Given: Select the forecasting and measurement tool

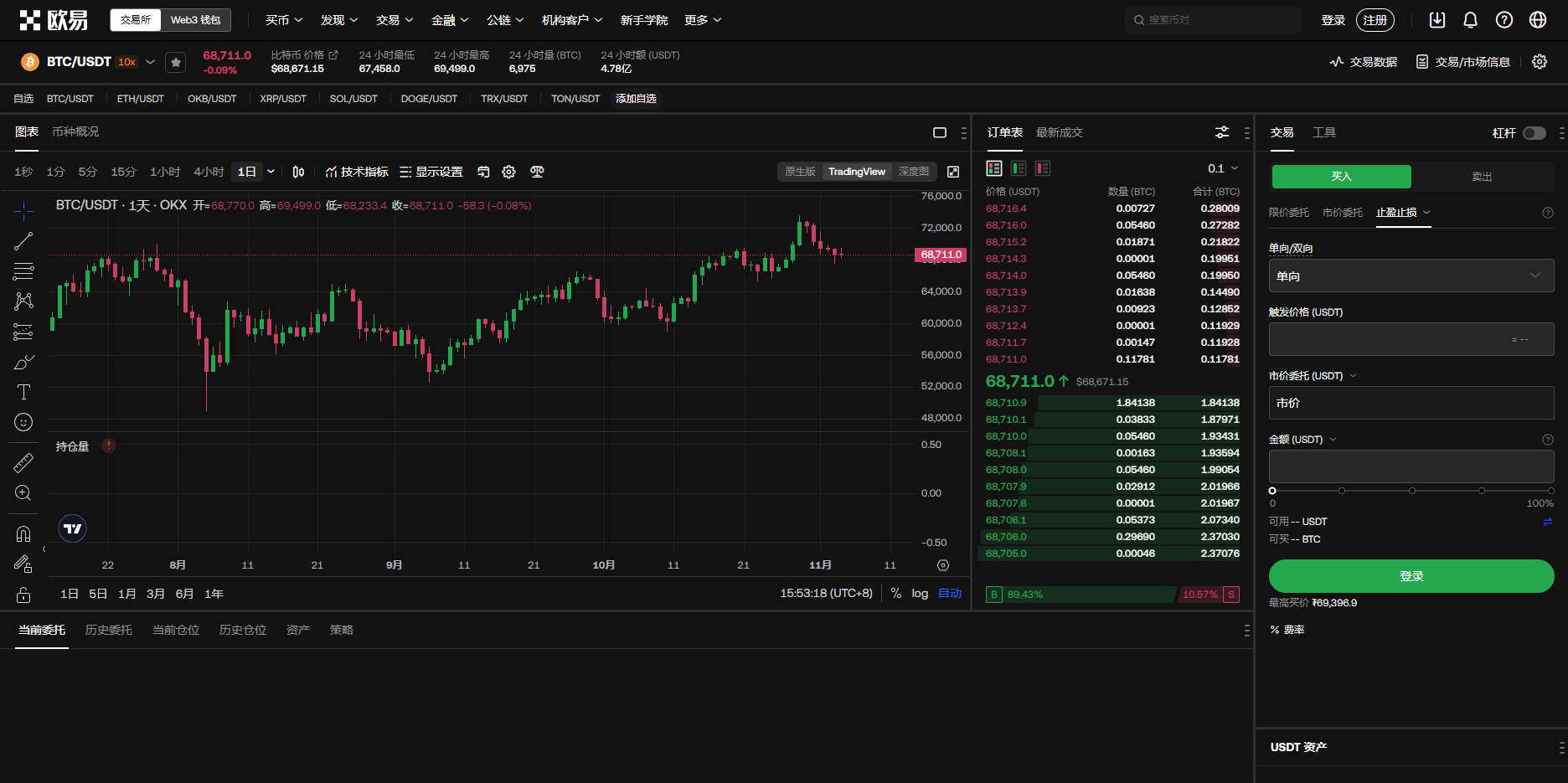Looking at the screenshot, I should coord(23,332).
